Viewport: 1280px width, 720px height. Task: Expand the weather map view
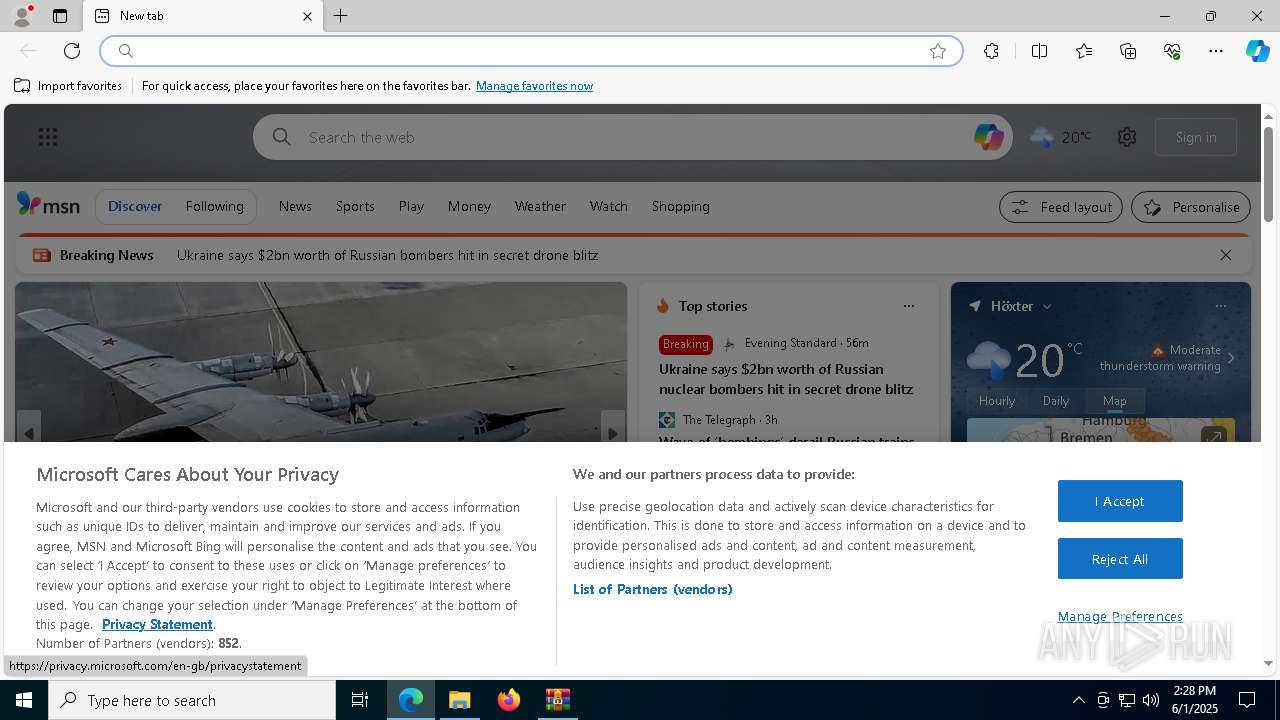click(x=1213, y=436)
